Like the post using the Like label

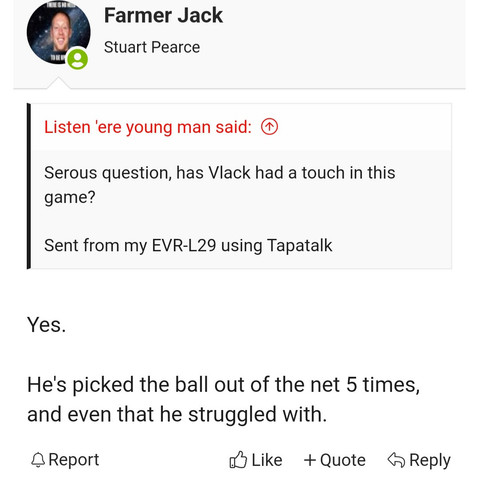click(267, 460)
